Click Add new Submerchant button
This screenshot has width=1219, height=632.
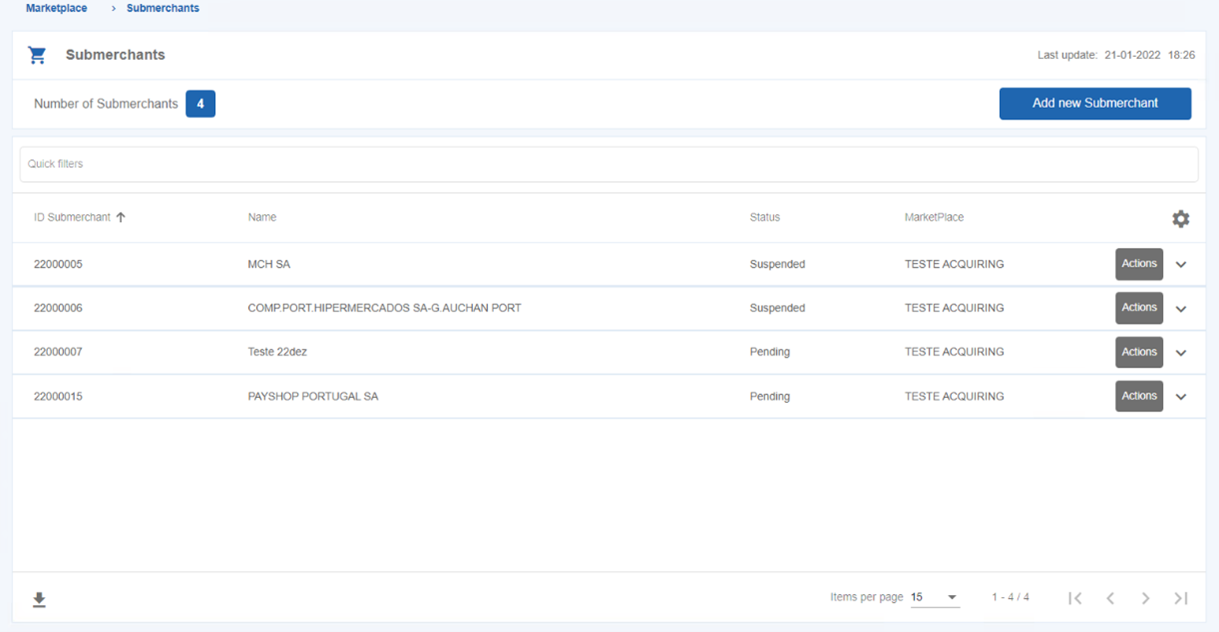tap(1094, 103)
